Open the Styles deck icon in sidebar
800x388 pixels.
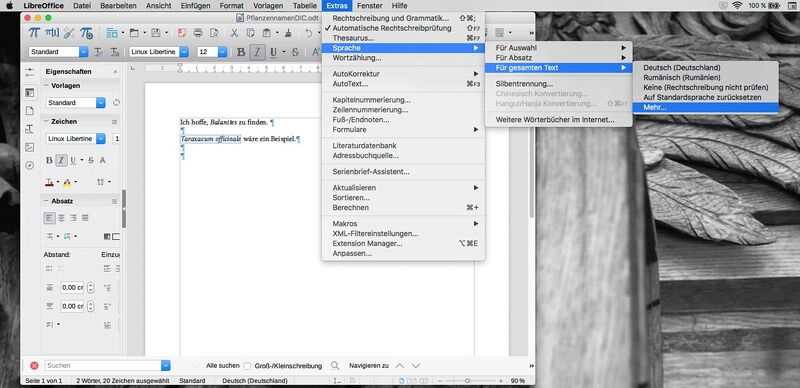click(30, 129)
